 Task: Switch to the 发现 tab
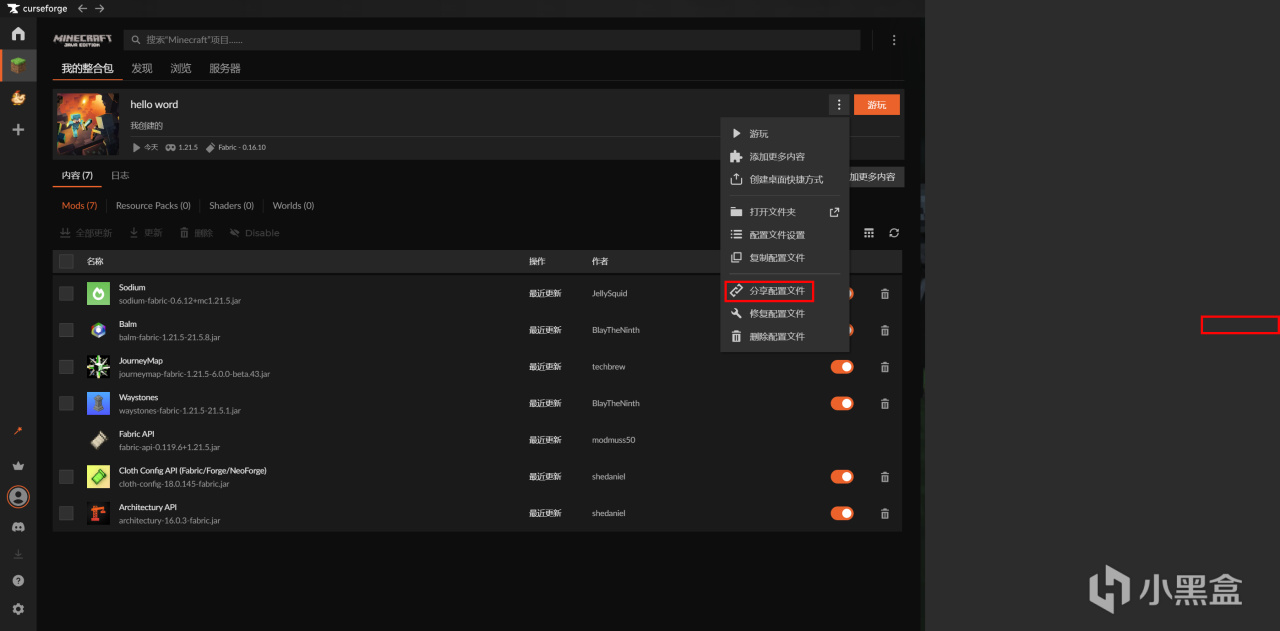coord(142,69)
